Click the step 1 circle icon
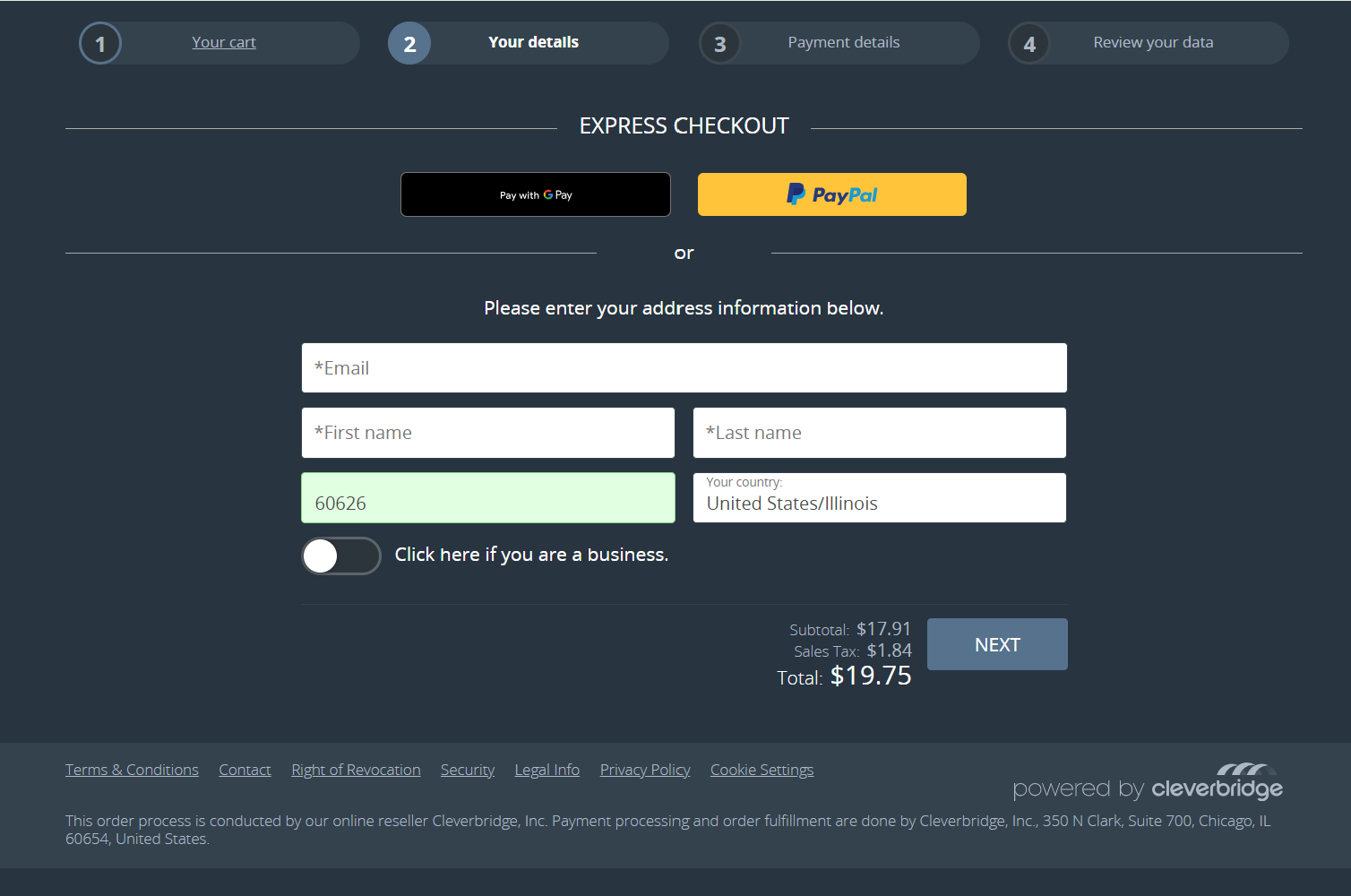 coord(100,43)
